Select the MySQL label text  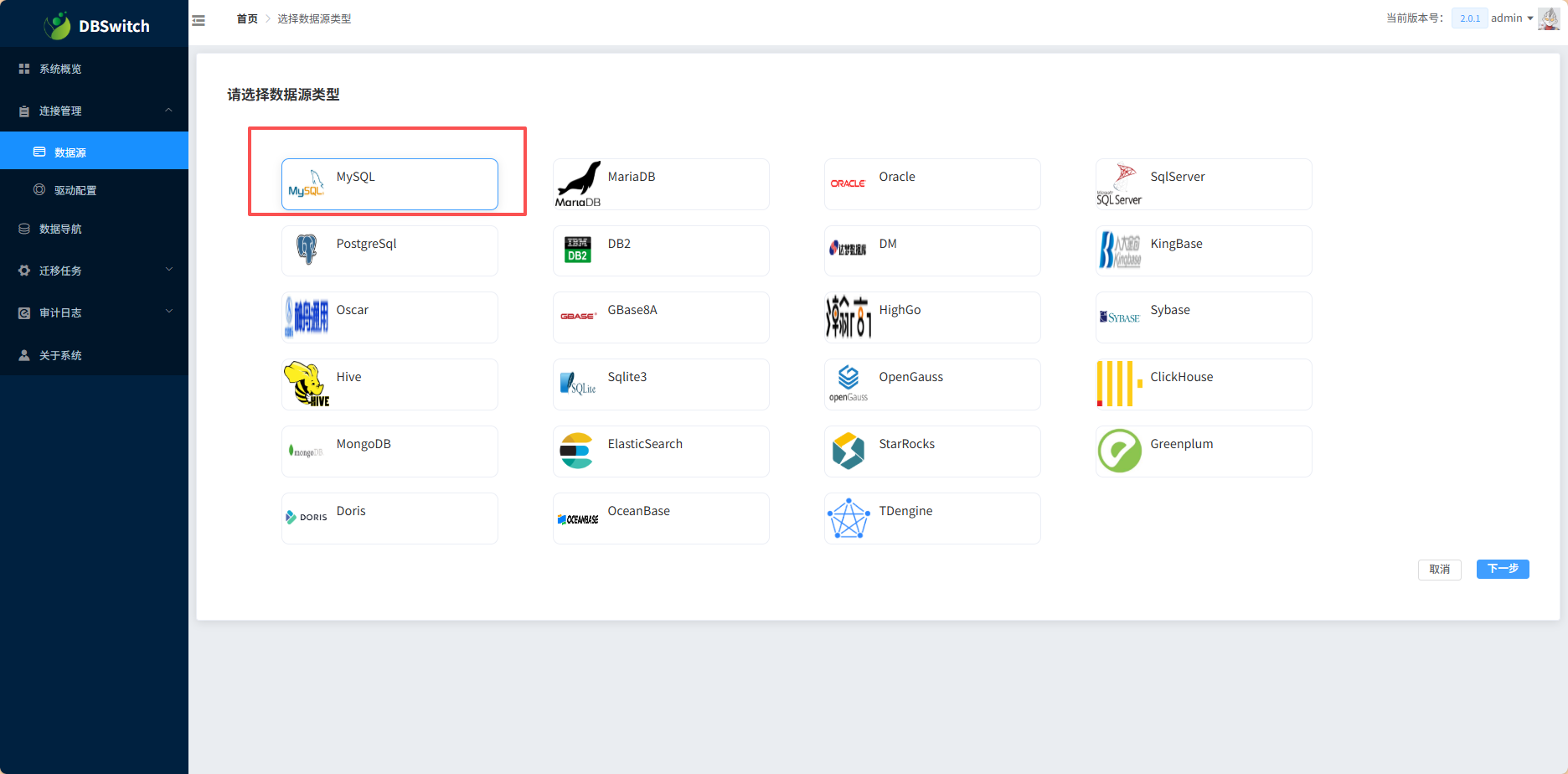click(356, 177)
